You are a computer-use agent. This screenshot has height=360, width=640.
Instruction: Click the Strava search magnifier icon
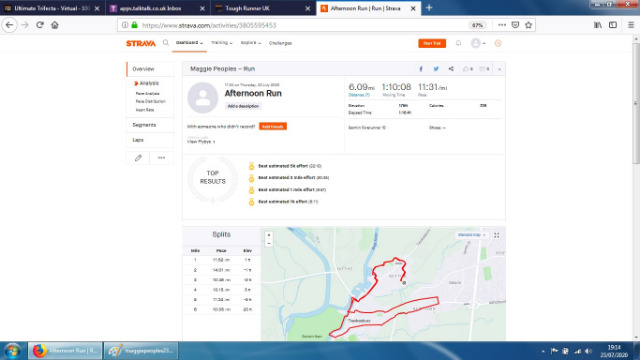[166, 42]
